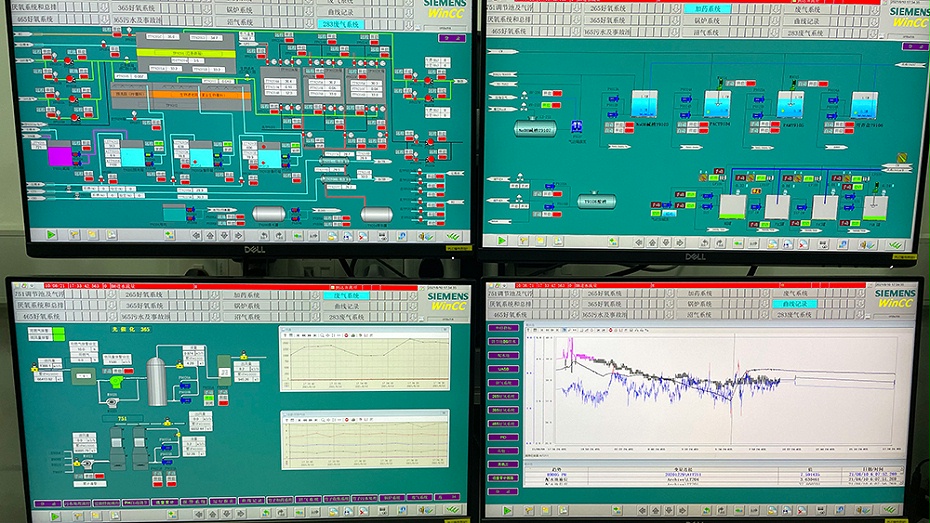
Task: Click up arrow navigation icon on bottom-right monitor
Action: pyautogui.click(x=657, y=510)
